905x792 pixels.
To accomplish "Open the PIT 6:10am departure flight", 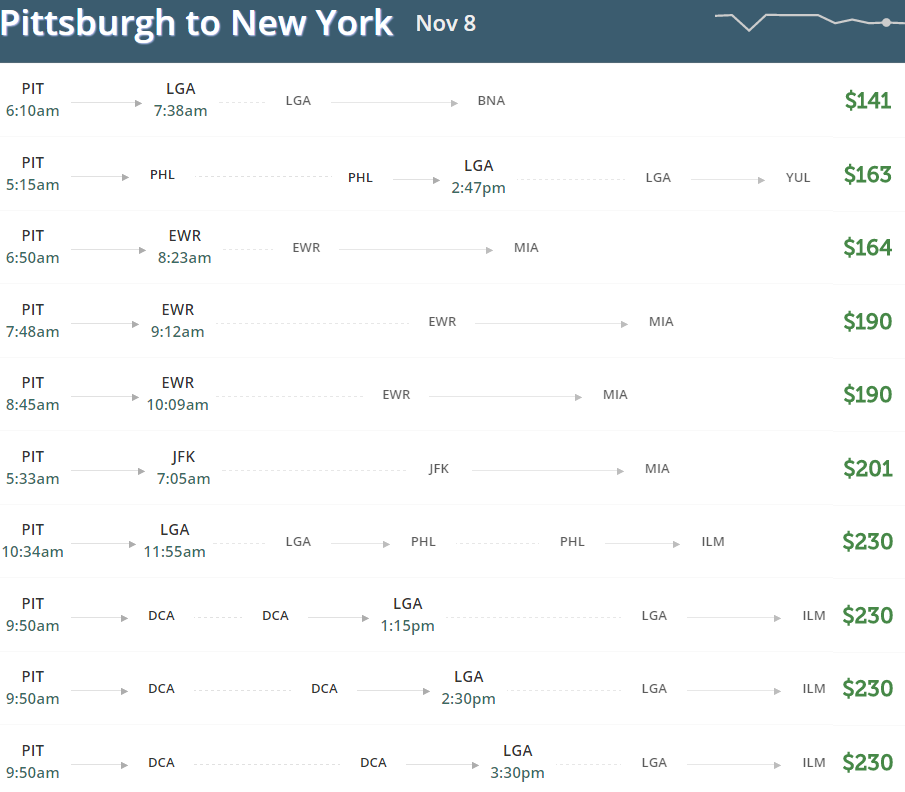I will point(32,99).
